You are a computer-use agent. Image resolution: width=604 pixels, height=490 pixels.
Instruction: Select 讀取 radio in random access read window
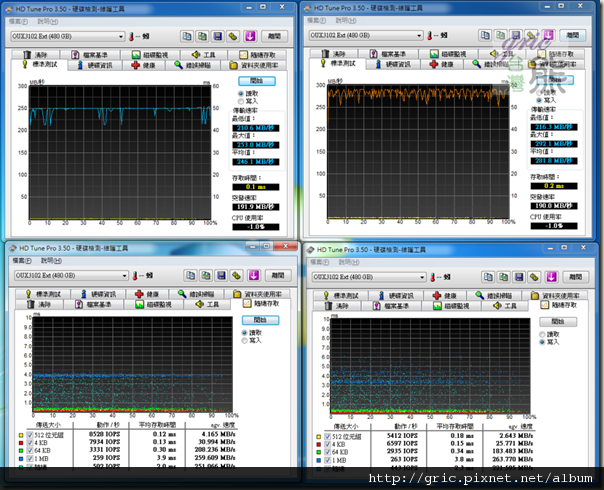244,333
